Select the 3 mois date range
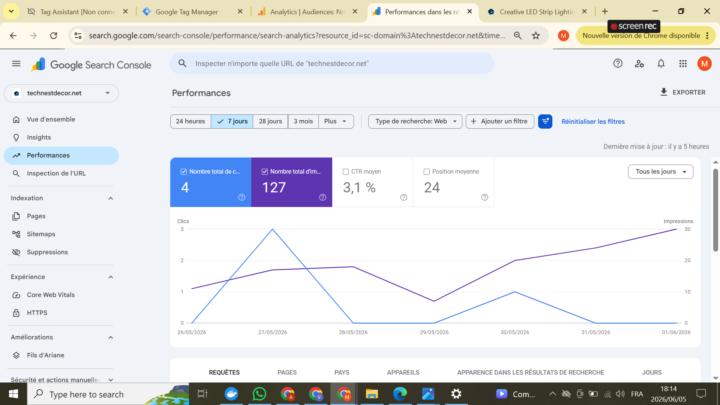This screenshot has height=405, width=720. coord(303,121)
